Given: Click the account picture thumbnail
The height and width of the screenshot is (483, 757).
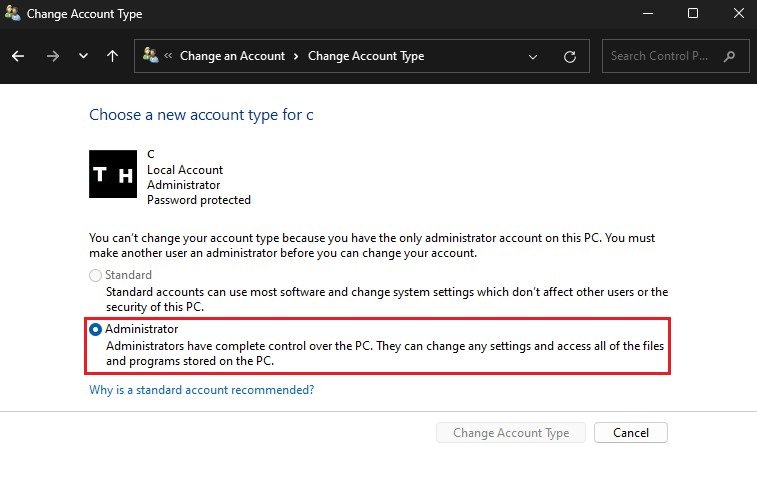Looking at the screenshot, I should (x=113, y=175).
